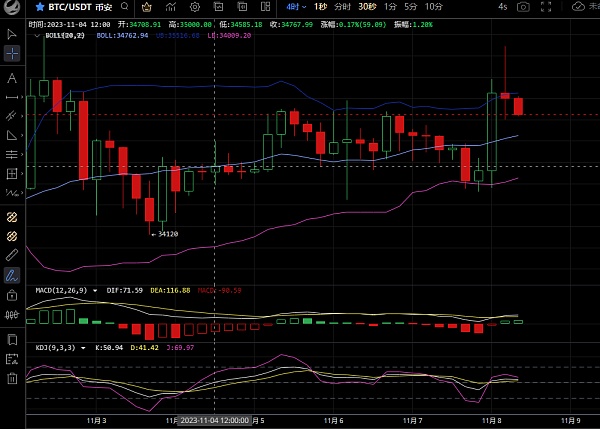Select the text annotation tool

pyautogui.click(x=11, y=77)
